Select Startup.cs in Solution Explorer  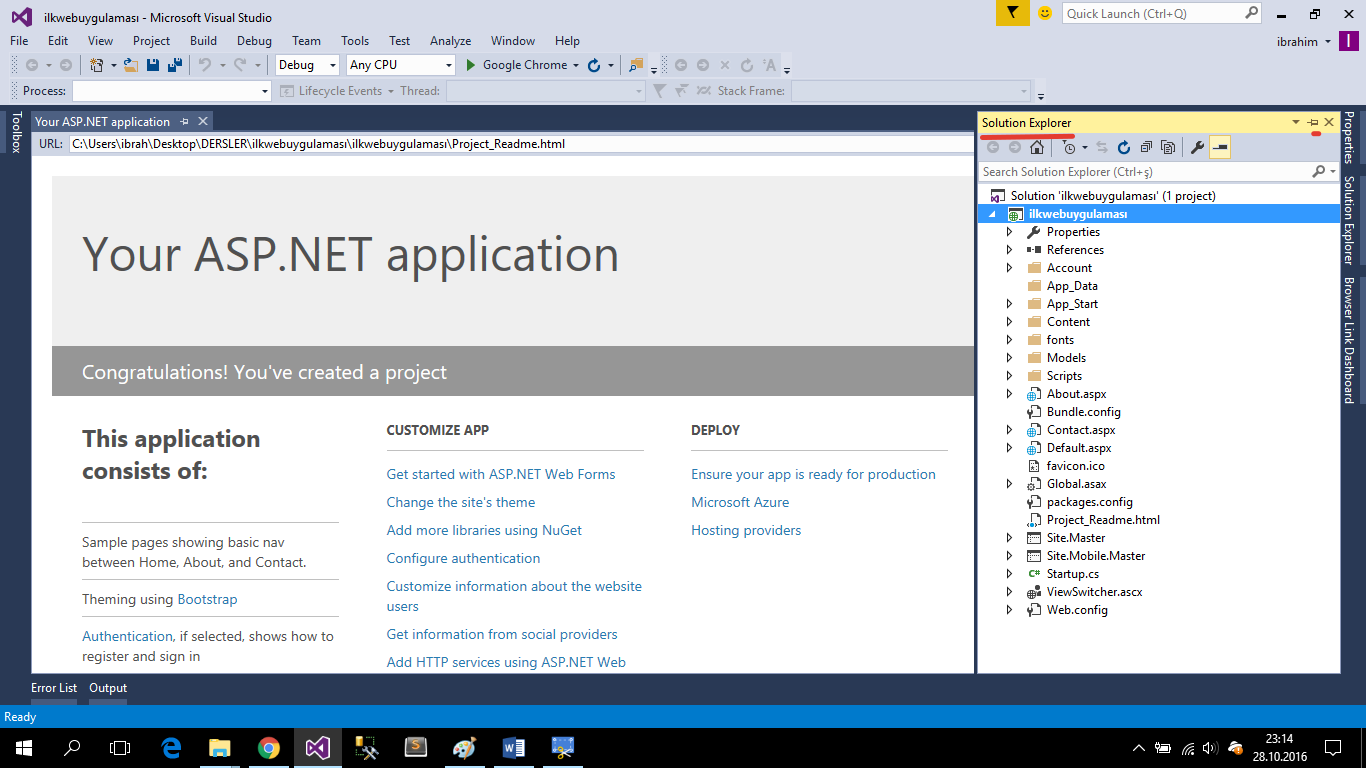tap(1073, 574)
